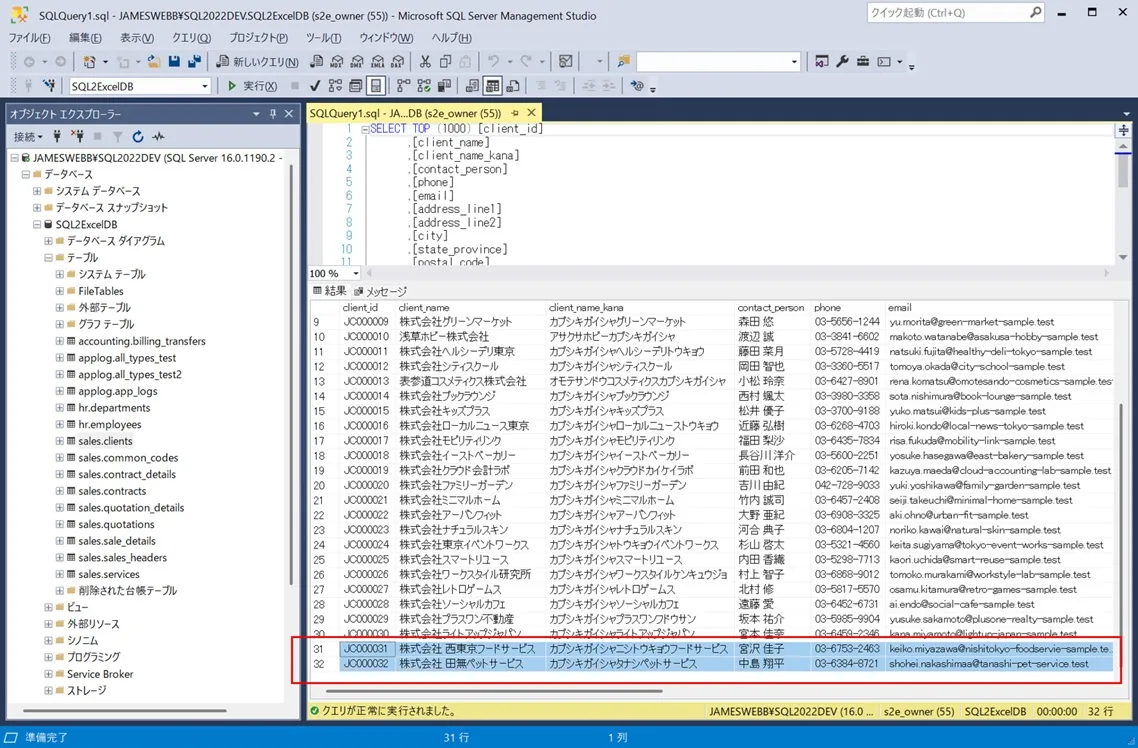Click the Save file icon

point(174,62)
